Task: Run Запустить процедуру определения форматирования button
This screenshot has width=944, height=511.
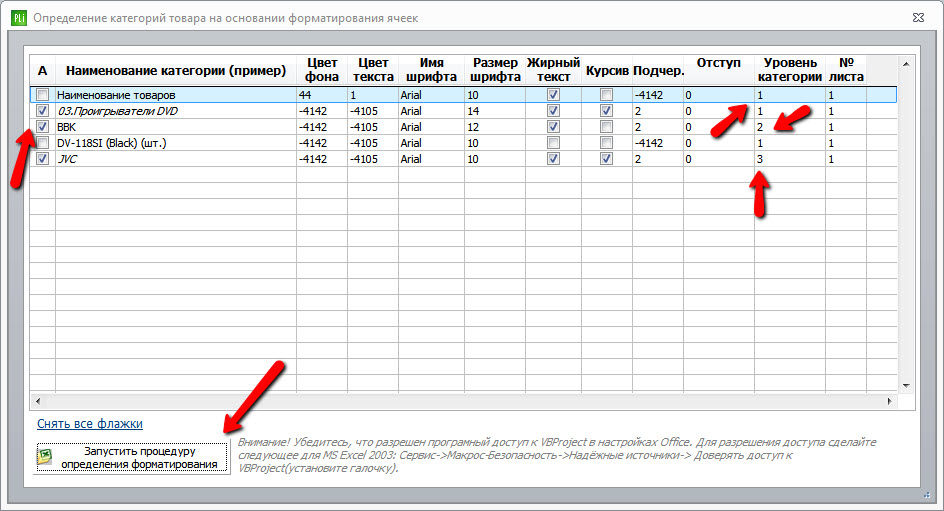Action: pyautogui.click(x=132, y=457)
